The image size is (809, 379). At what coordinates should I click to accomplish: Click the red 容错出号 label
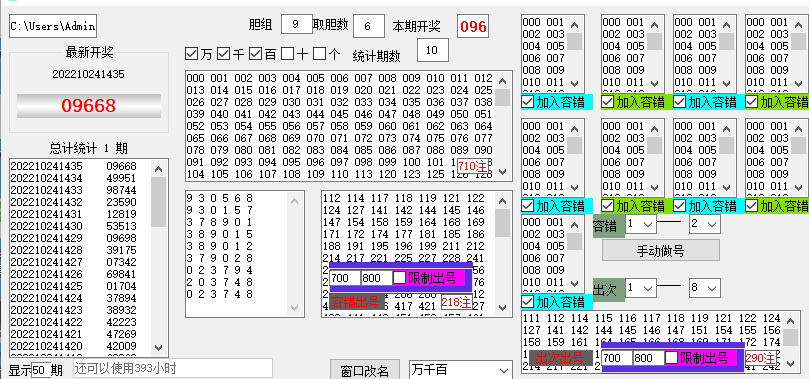tap(355, 302)
